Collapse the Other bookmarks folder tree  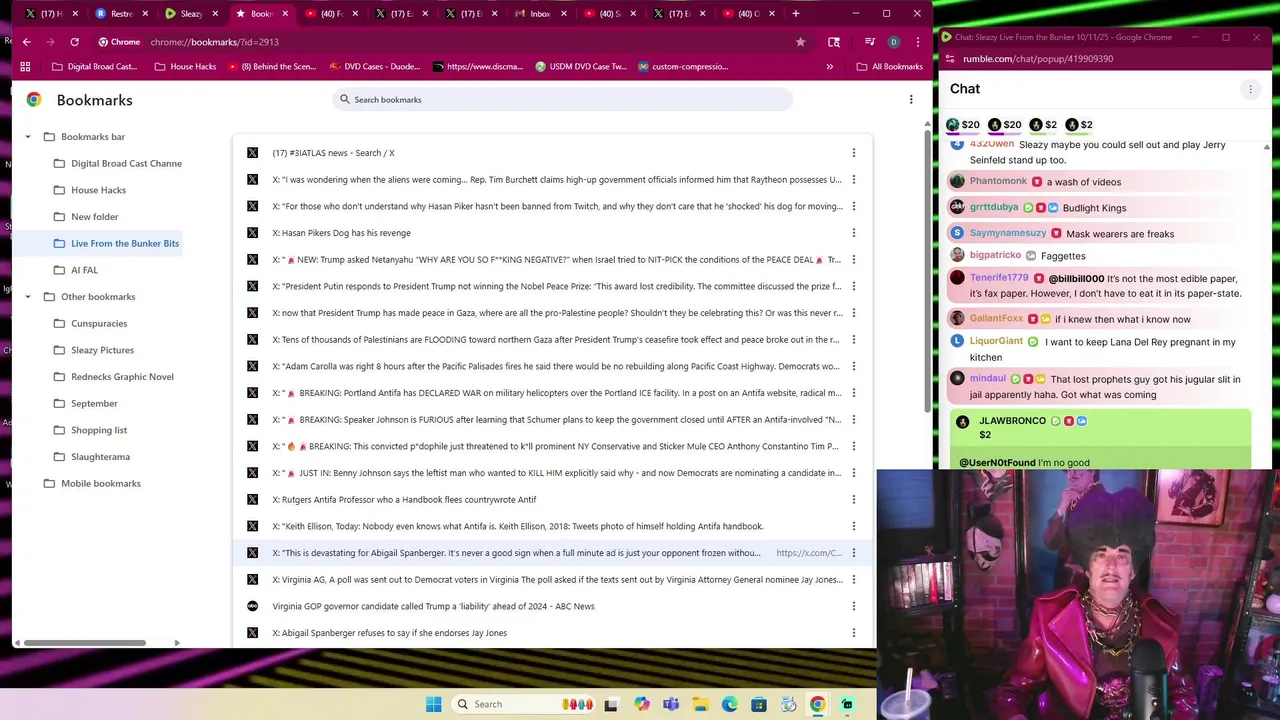(27, 297)
